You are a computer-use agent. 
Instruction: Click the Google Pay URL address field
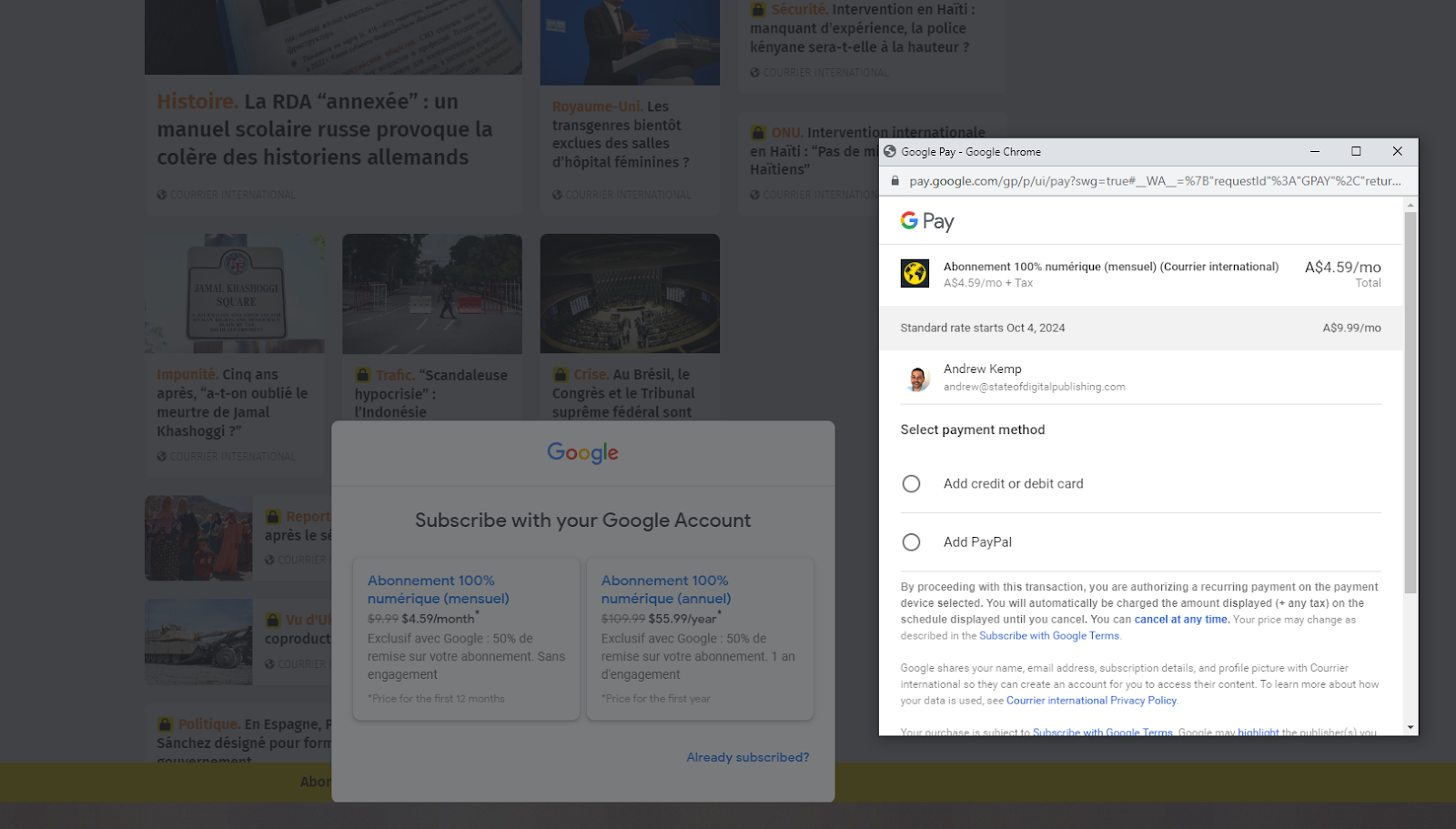pos(1155,181)
